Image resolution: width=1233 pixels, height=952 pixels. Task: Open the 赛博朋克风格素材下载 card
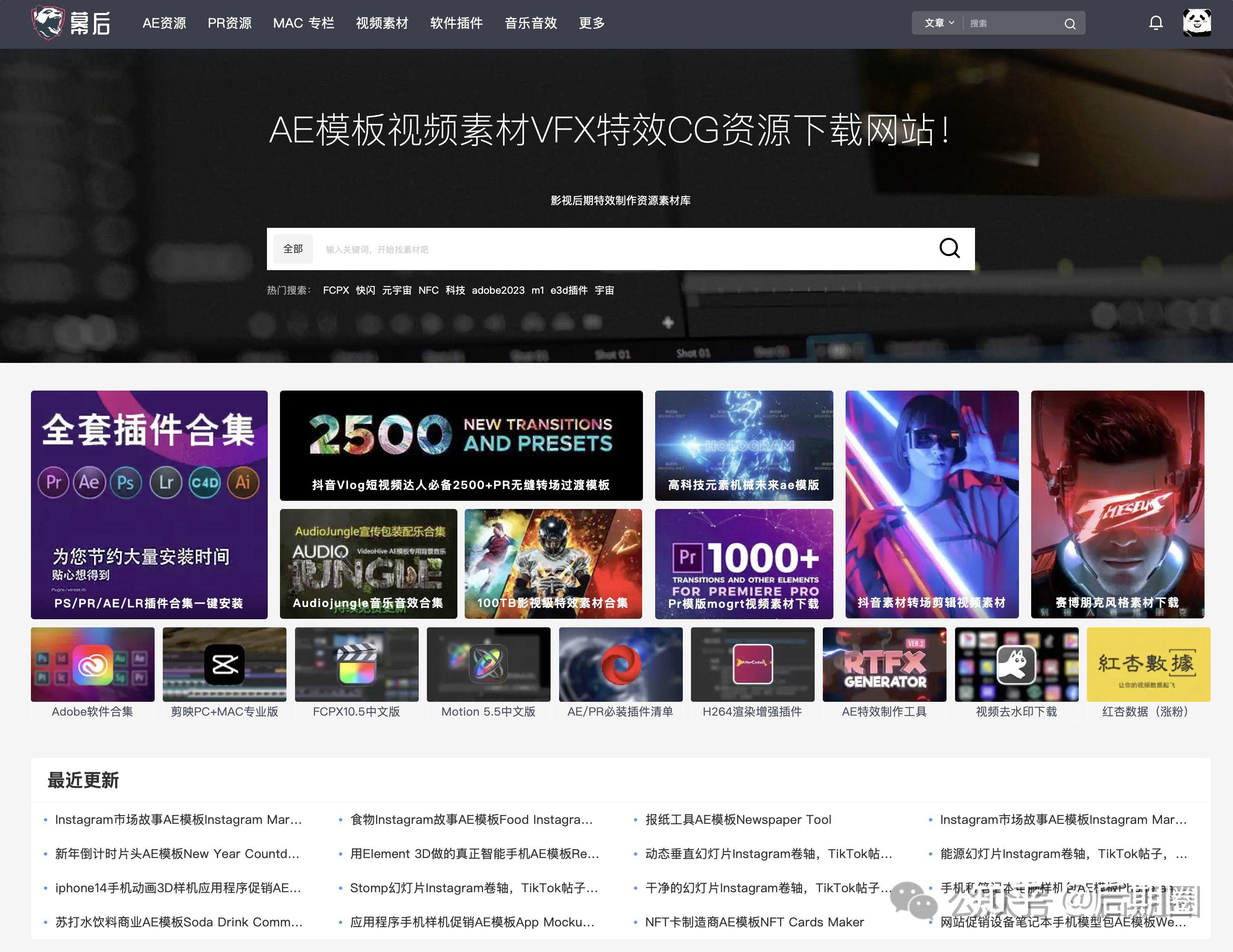point(1118,504)
